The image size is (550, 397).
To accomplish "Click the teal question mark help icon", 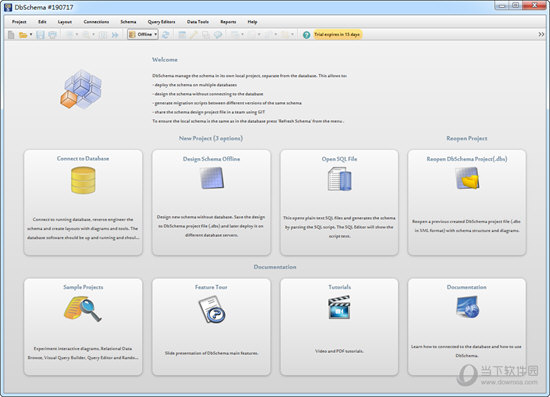I will [306, 35].
